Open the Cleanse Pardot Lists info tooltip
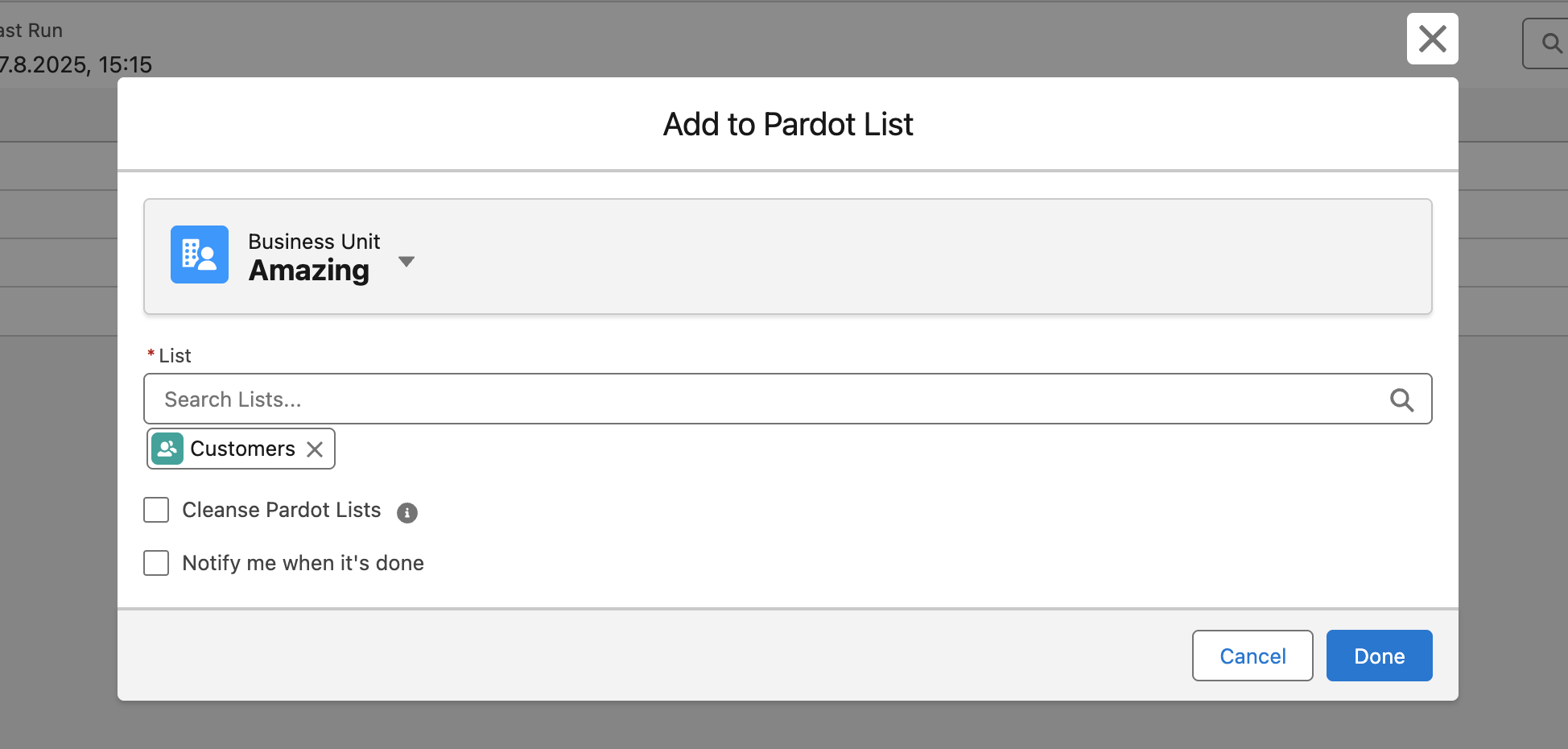This screenshot has height=749, width=1568. (407, 513)
